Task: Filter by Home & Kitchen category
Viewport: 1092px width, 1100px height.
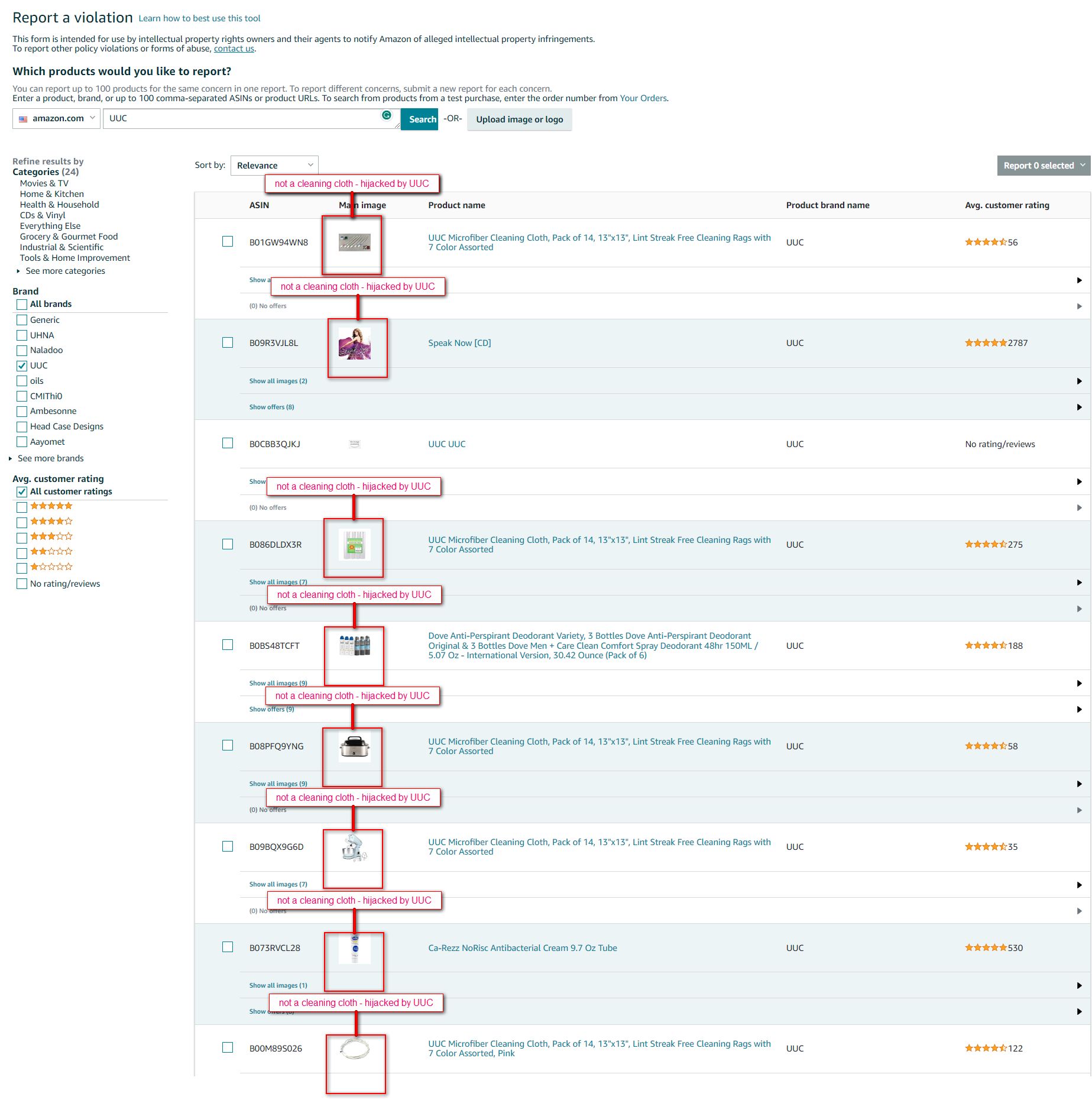Action: coord(52,194)
